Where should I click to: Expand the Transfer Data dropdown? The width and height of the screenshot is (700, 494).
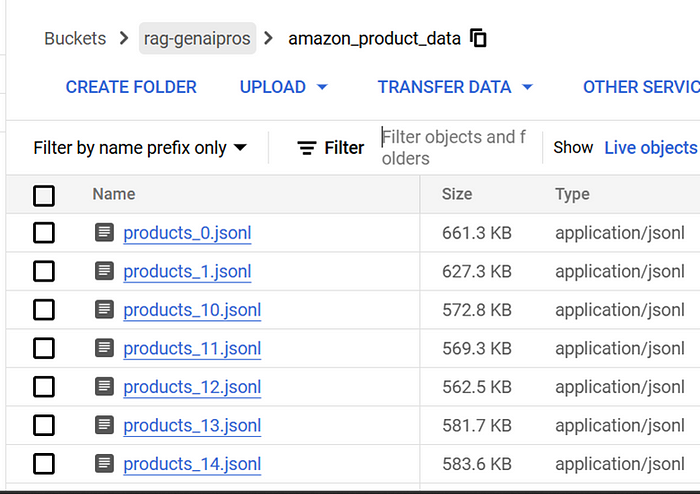455,87
